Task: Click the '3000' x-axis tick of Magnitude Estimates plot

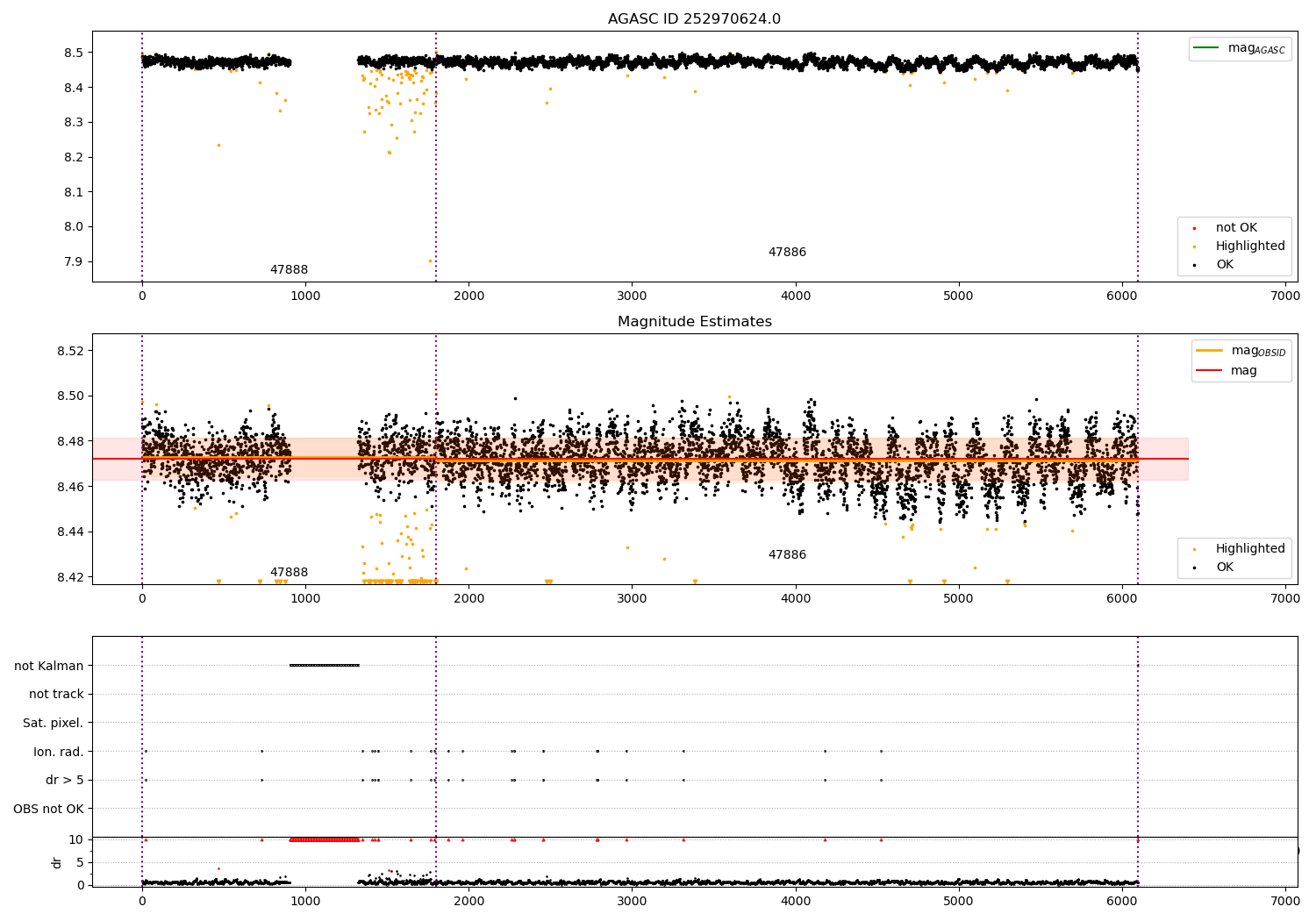Action: click(632, 599)
